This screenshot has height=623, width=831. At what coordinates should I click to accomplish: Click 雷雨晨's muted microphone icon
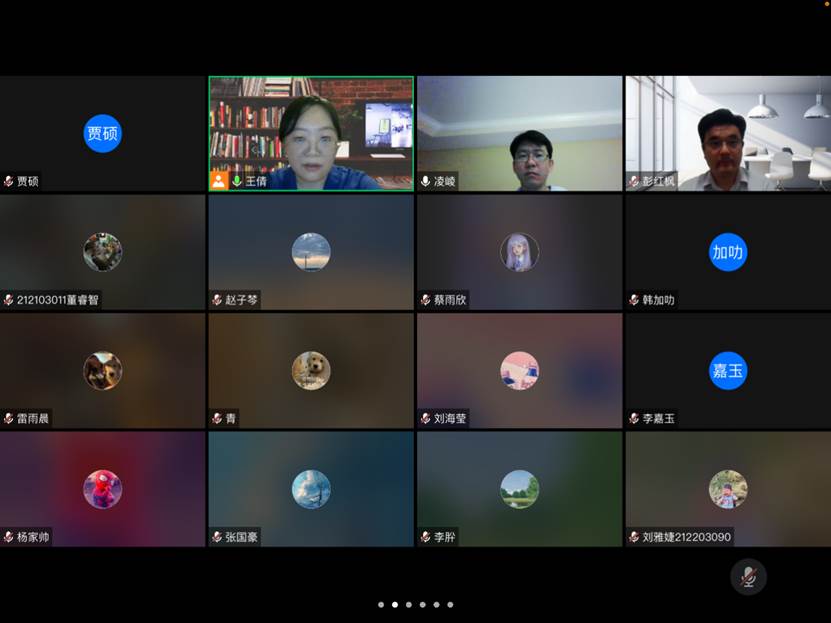tap(8, 418)
